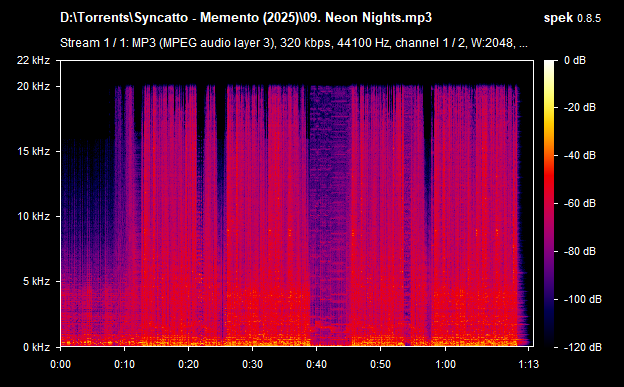The width and height of the screenshot is (624, 387).
Task: Click the 0:20 time axis label
Action: point(189,364)
